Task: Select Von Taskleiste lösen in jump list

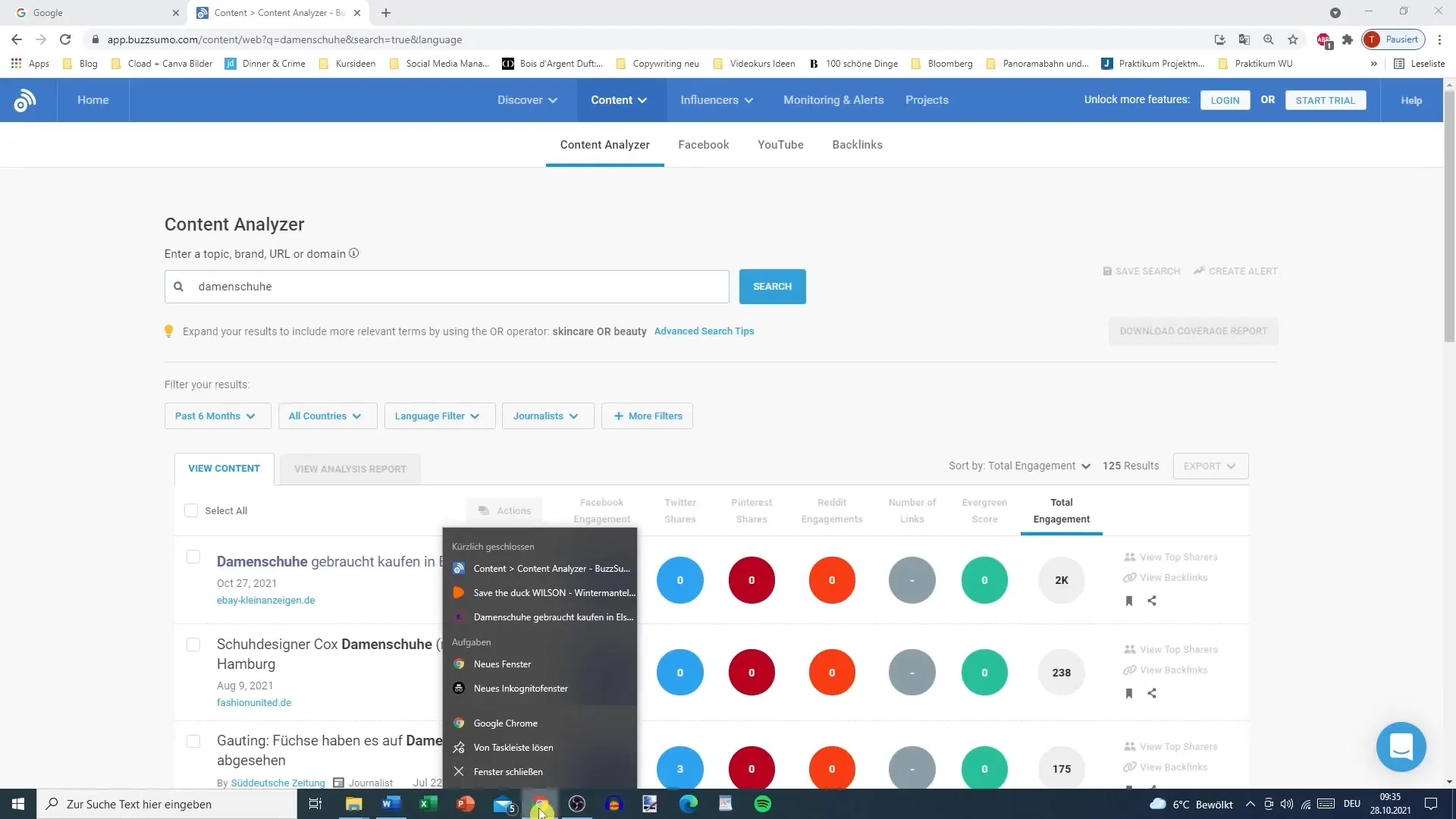Action: pos(540,748)
